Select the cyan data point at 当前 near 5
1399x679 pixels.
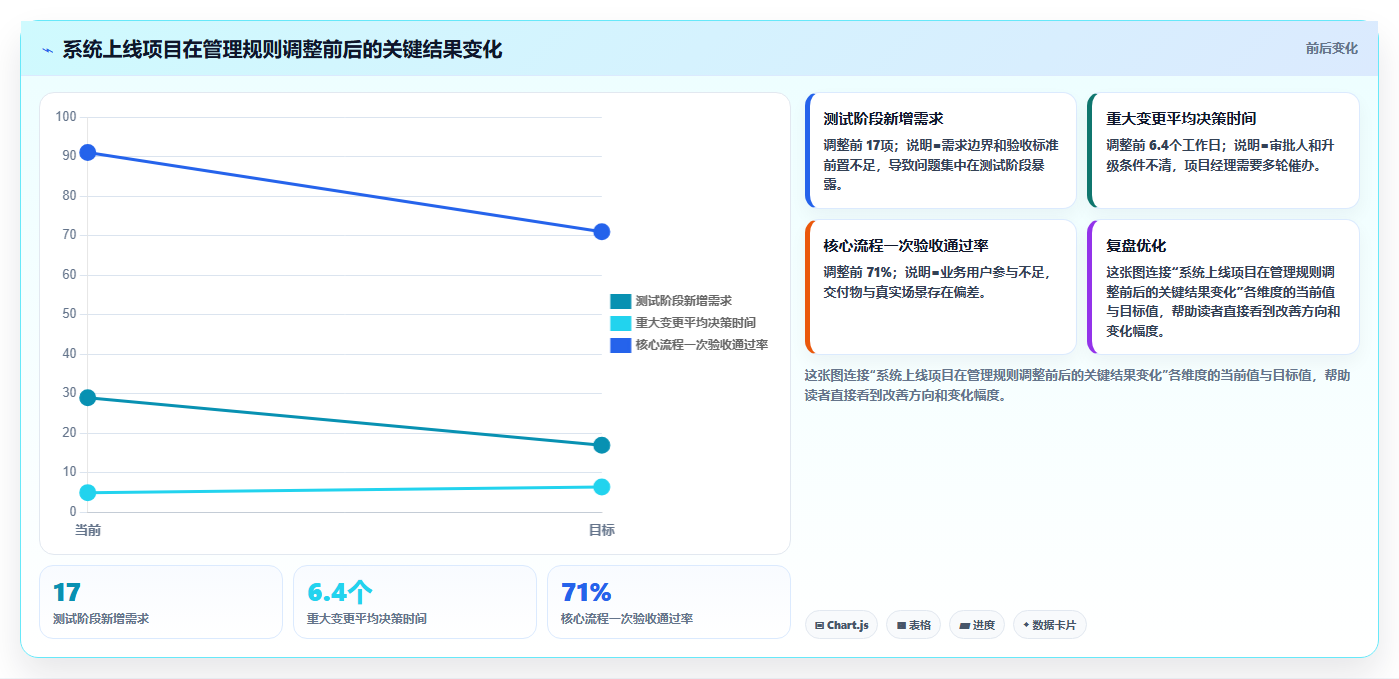pyautogui.click(x=88, y=493)
